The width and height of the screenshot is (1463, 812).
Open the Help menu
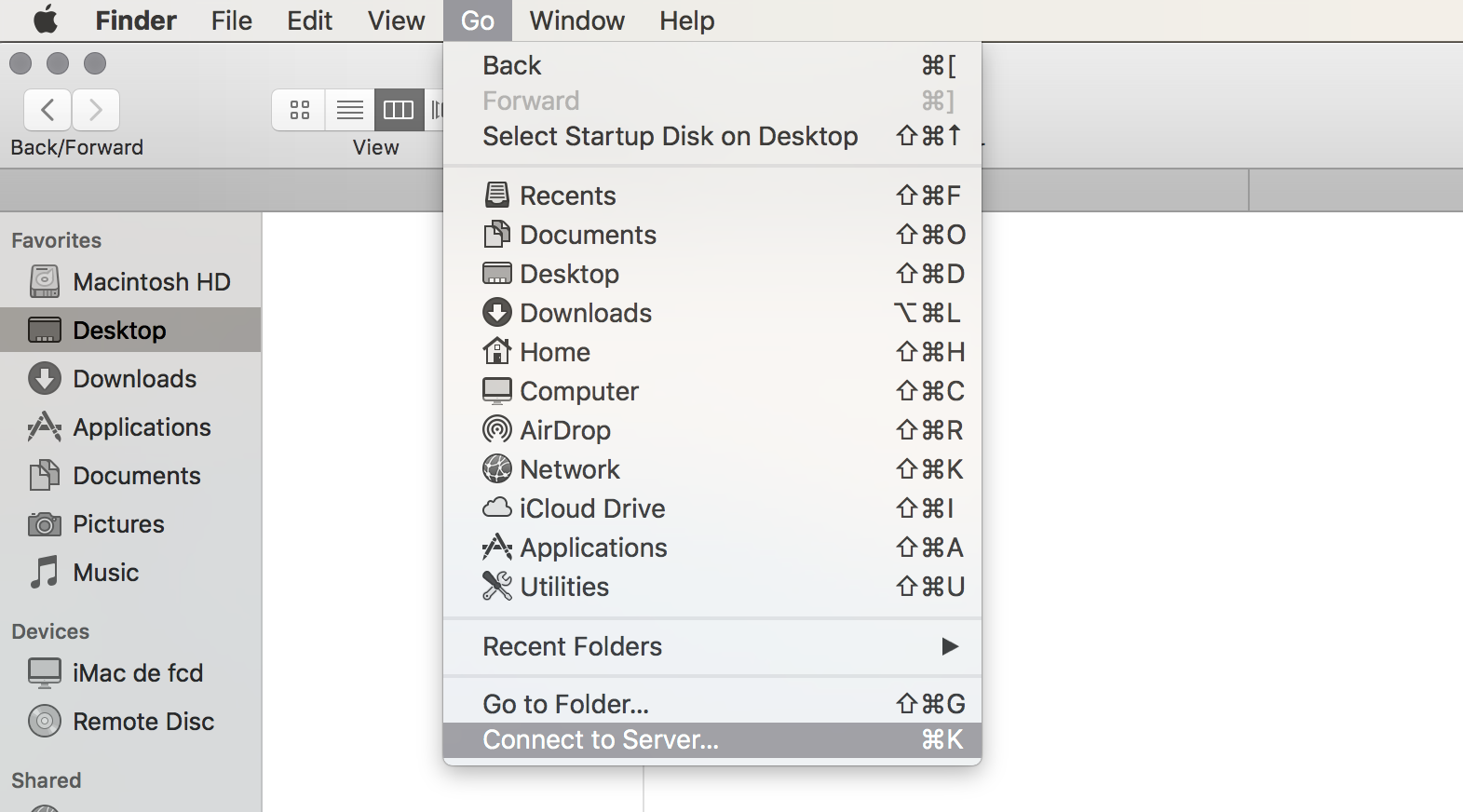click(687, 20)
